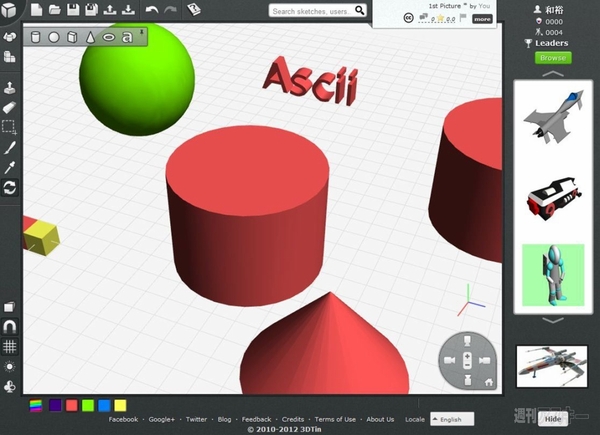Undo the last action
Screen dimensions: 600x435
coord(152,10)
